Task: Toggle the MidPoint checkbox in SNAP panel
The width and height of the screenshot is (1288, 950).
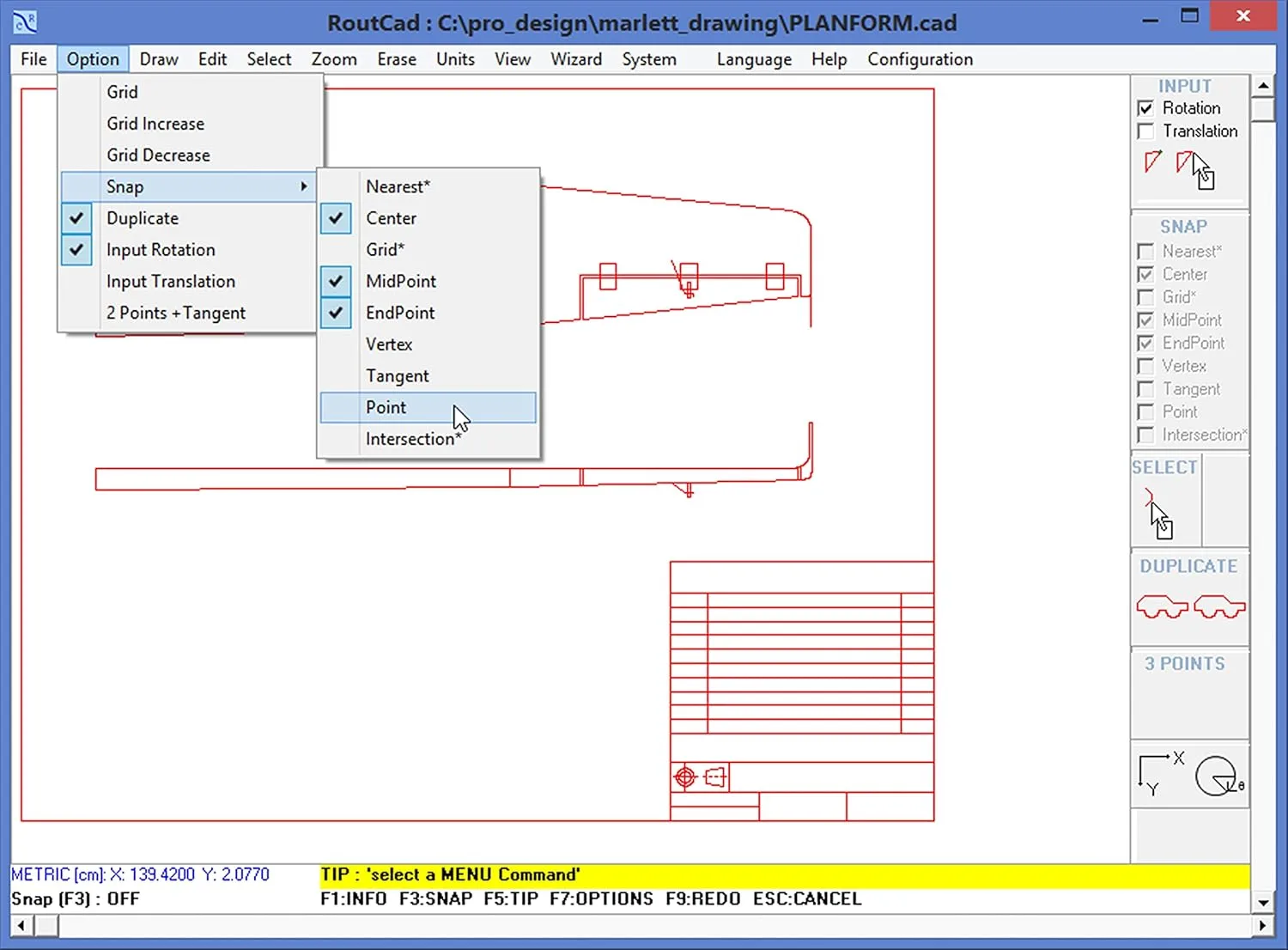Action: click(1146, 320)
